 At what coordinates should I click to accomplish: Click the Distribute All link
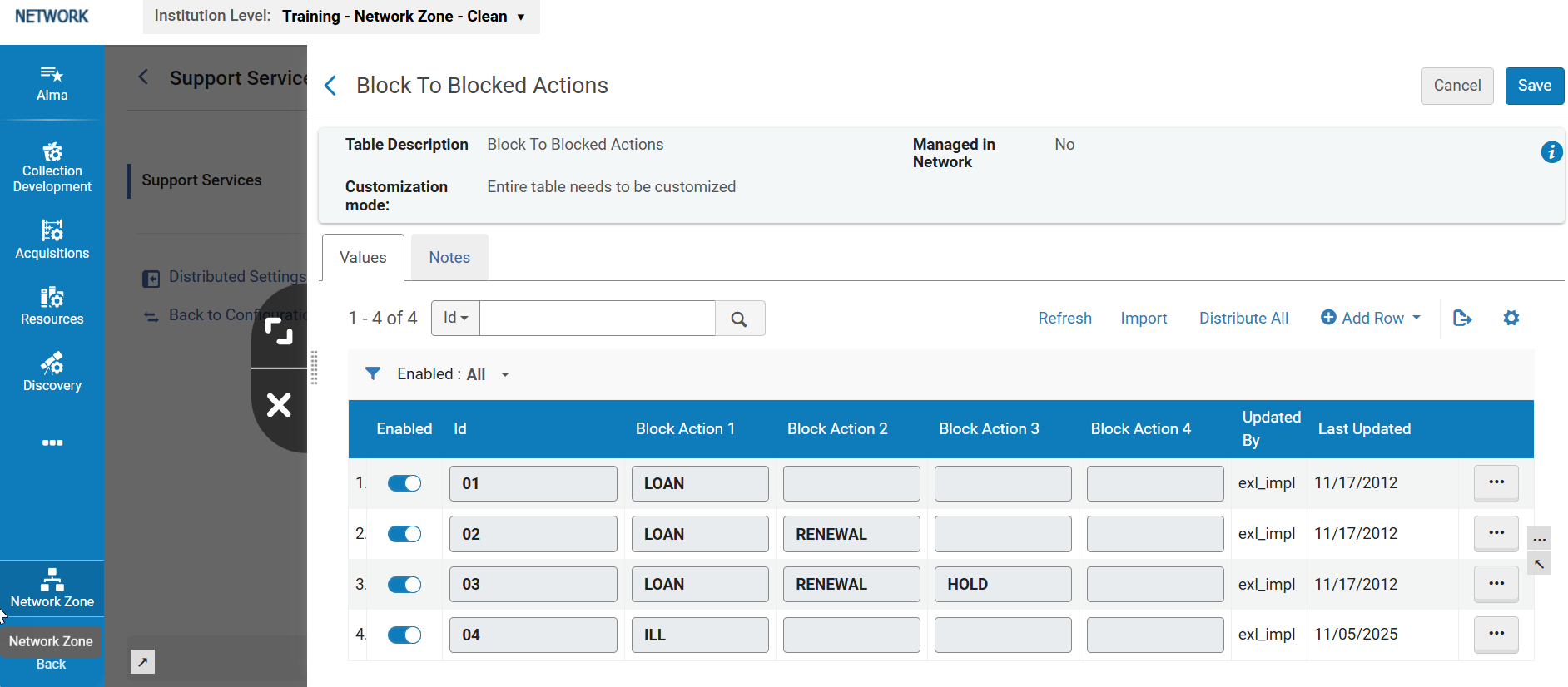point(1243,319)
